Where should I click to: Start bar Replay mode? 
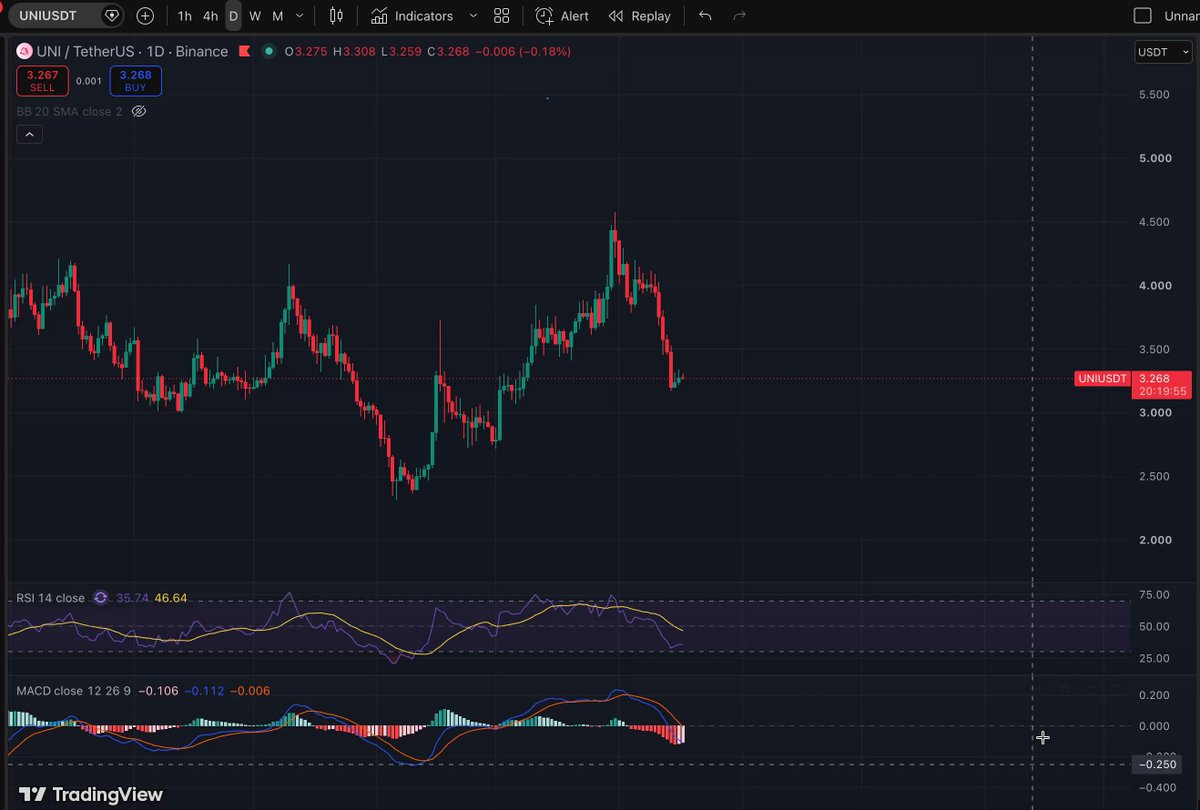[640, 16]
